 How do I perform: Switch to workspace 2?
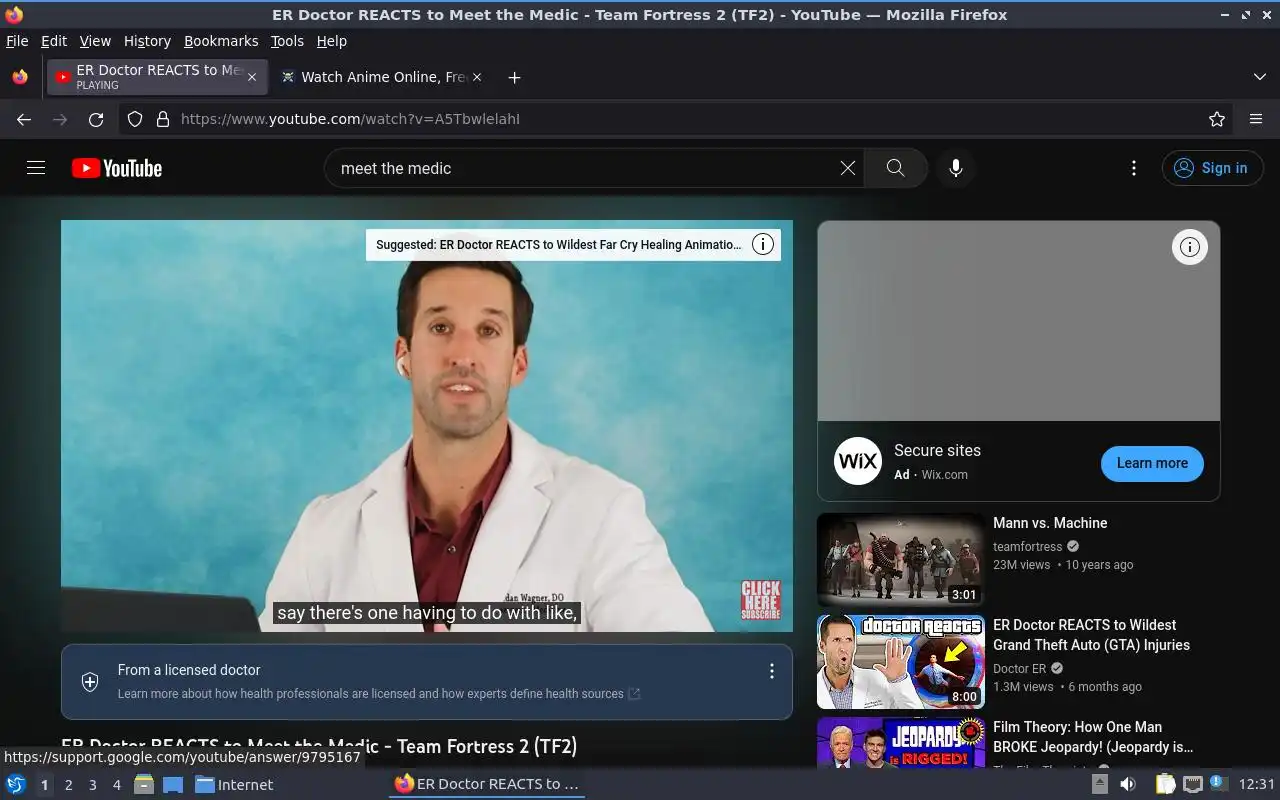click(x=69, y=785)
